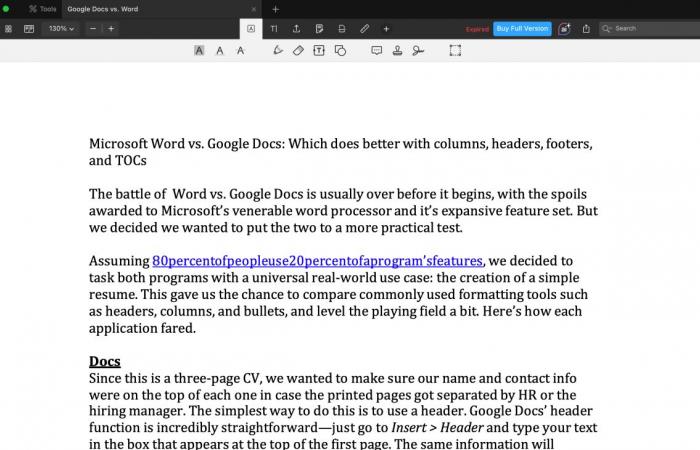Select the Highlight text tool
Viewport: 700px width, 450px height.
coord(199,50)
